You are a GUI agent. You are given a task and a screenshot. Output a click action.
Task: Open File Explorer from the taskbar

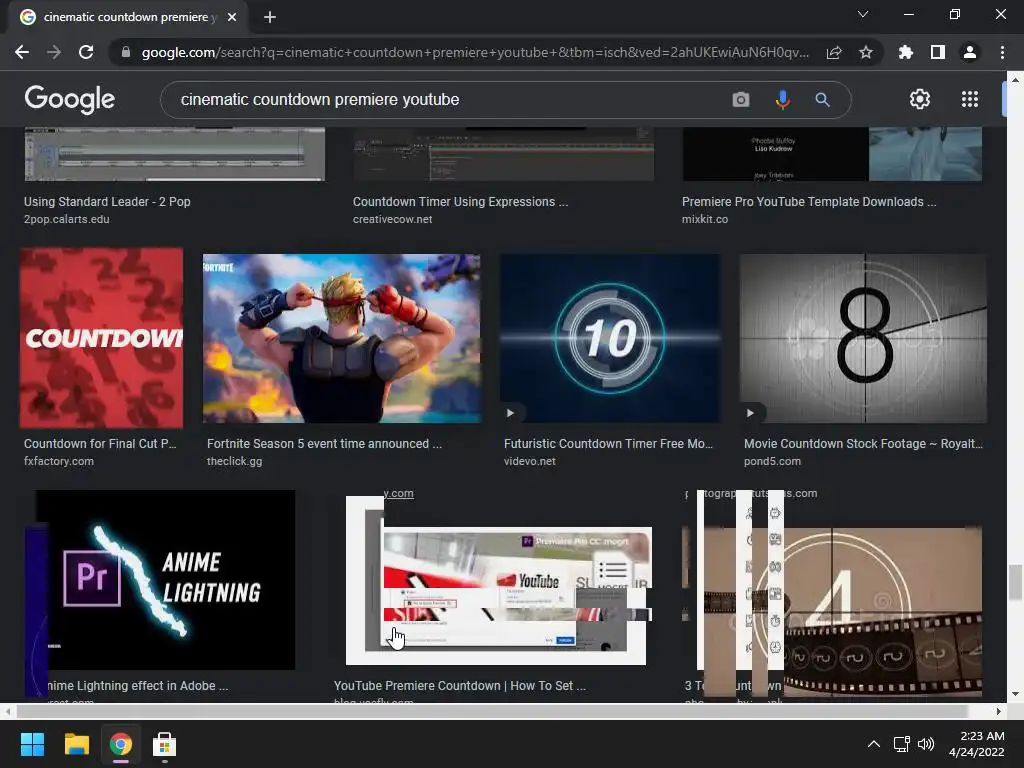point(76,744)
